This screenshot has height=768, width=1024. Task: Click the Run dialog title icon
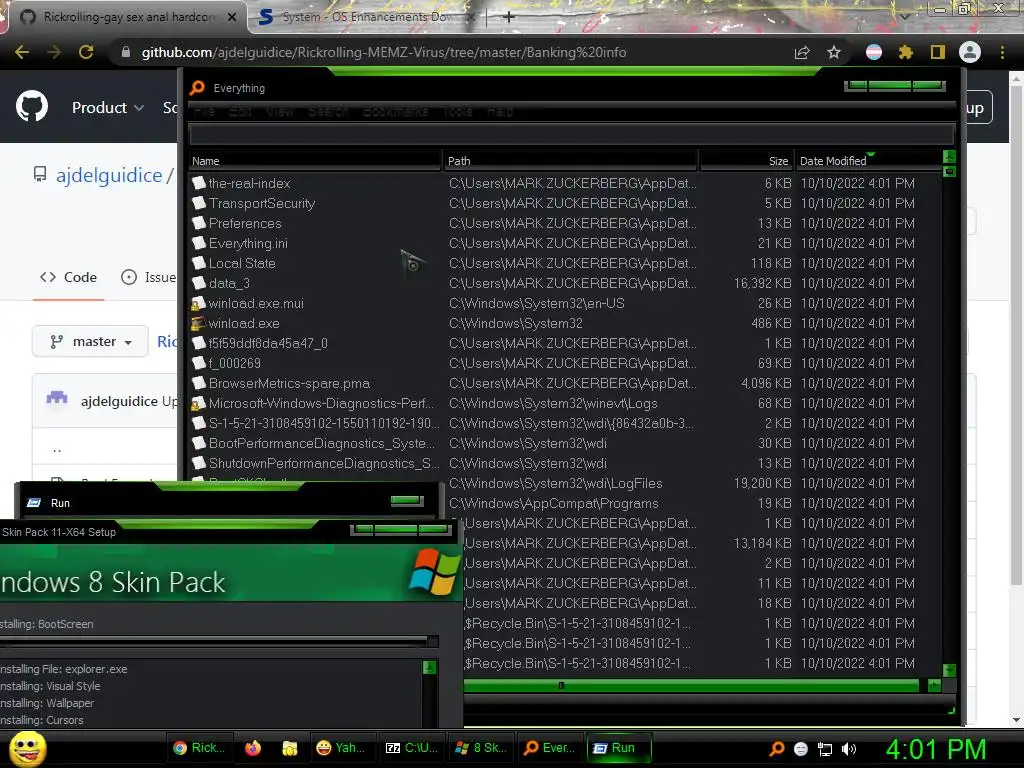33,503
